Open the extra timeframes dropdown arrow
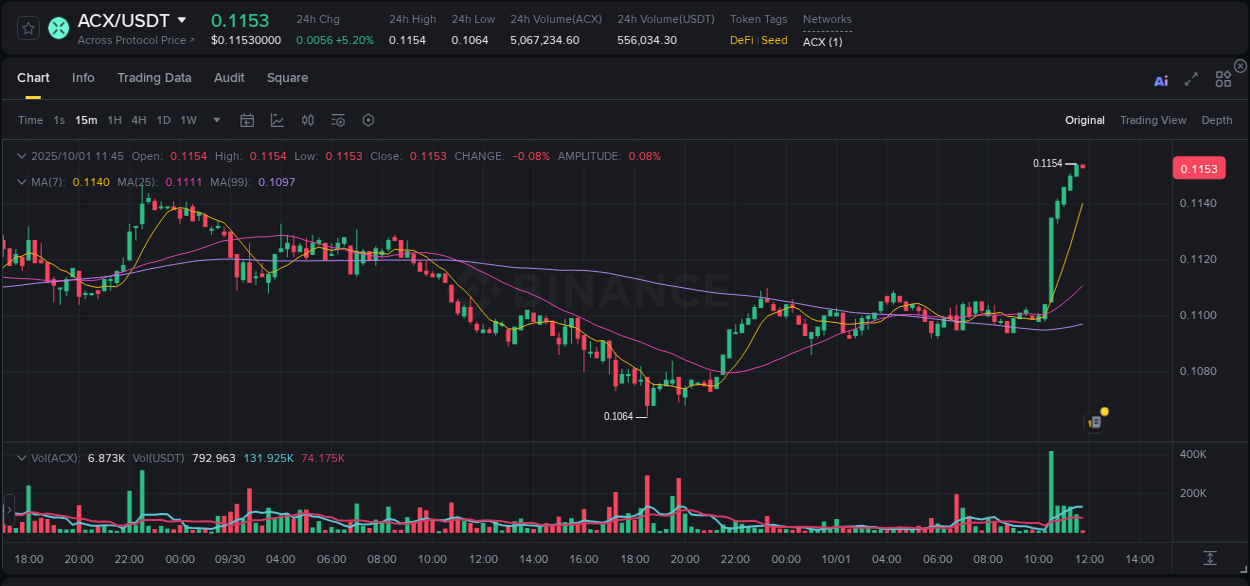Image resolution: width=1250 pixels, height=586 pixels. [215, 120]
